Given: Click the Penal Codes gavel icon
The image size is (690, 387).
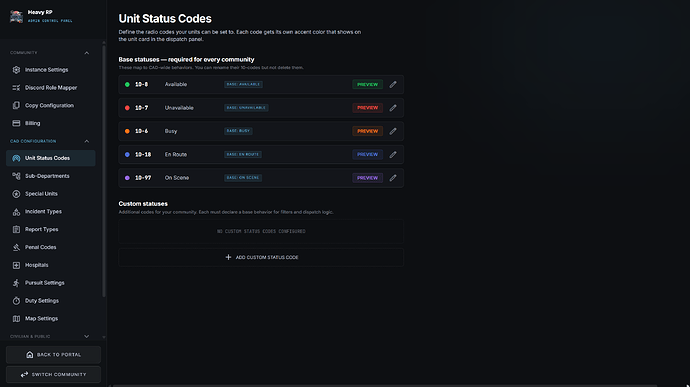Looking at the screenshot, I should [16, 247].
